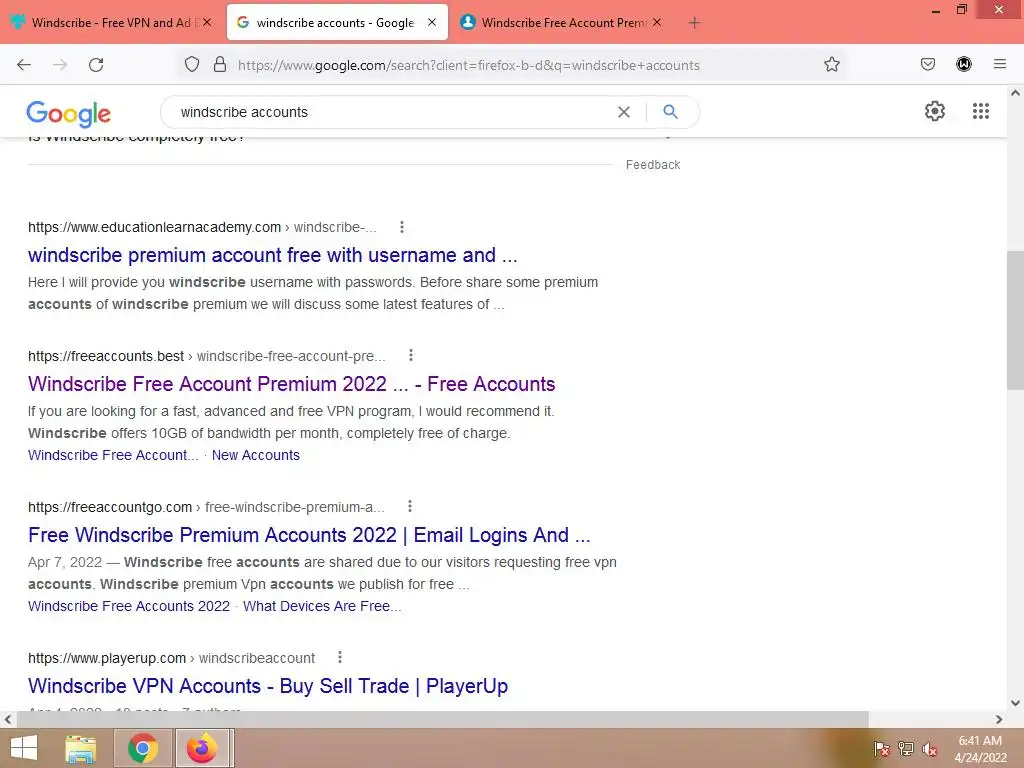Click the https://freeaccounts.best URL text
Image resolution: width=1024 pixels, height=768 pixels.
pos(106,356)
